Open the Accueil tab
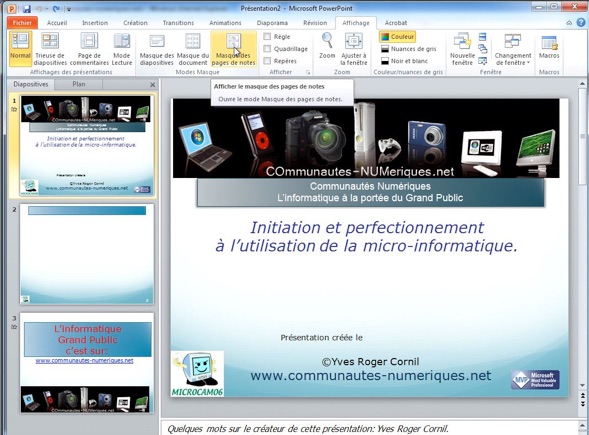Viewport: 589px width, 435px height. [x=57, y=23]
